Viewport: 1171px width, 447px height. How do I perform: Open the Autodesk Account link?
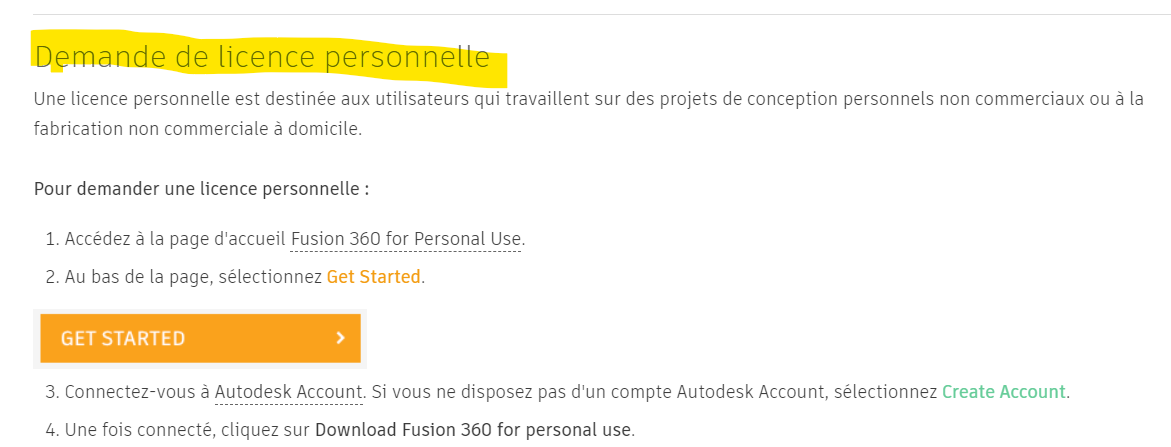[288, 391]
